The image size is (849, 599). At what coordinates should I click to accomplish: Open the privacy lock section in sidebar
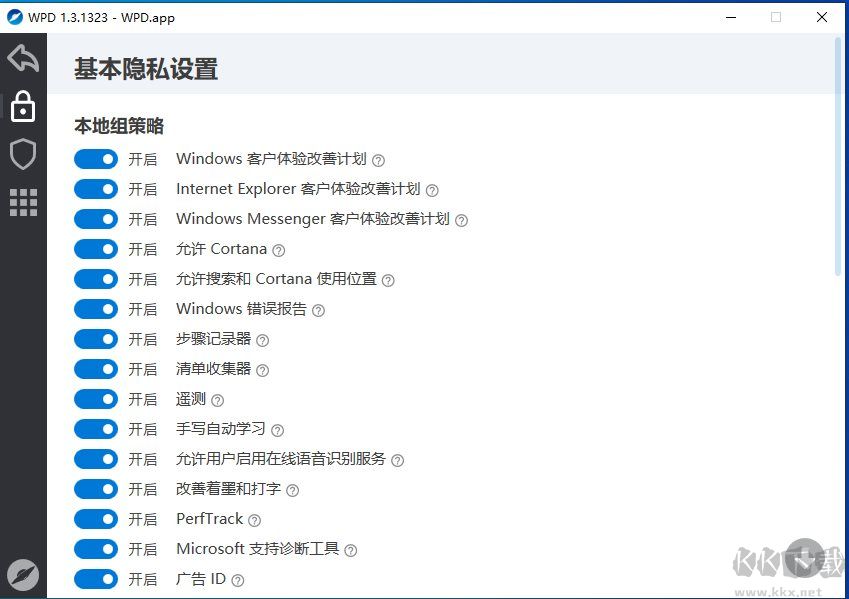click(x=23, y=106)
